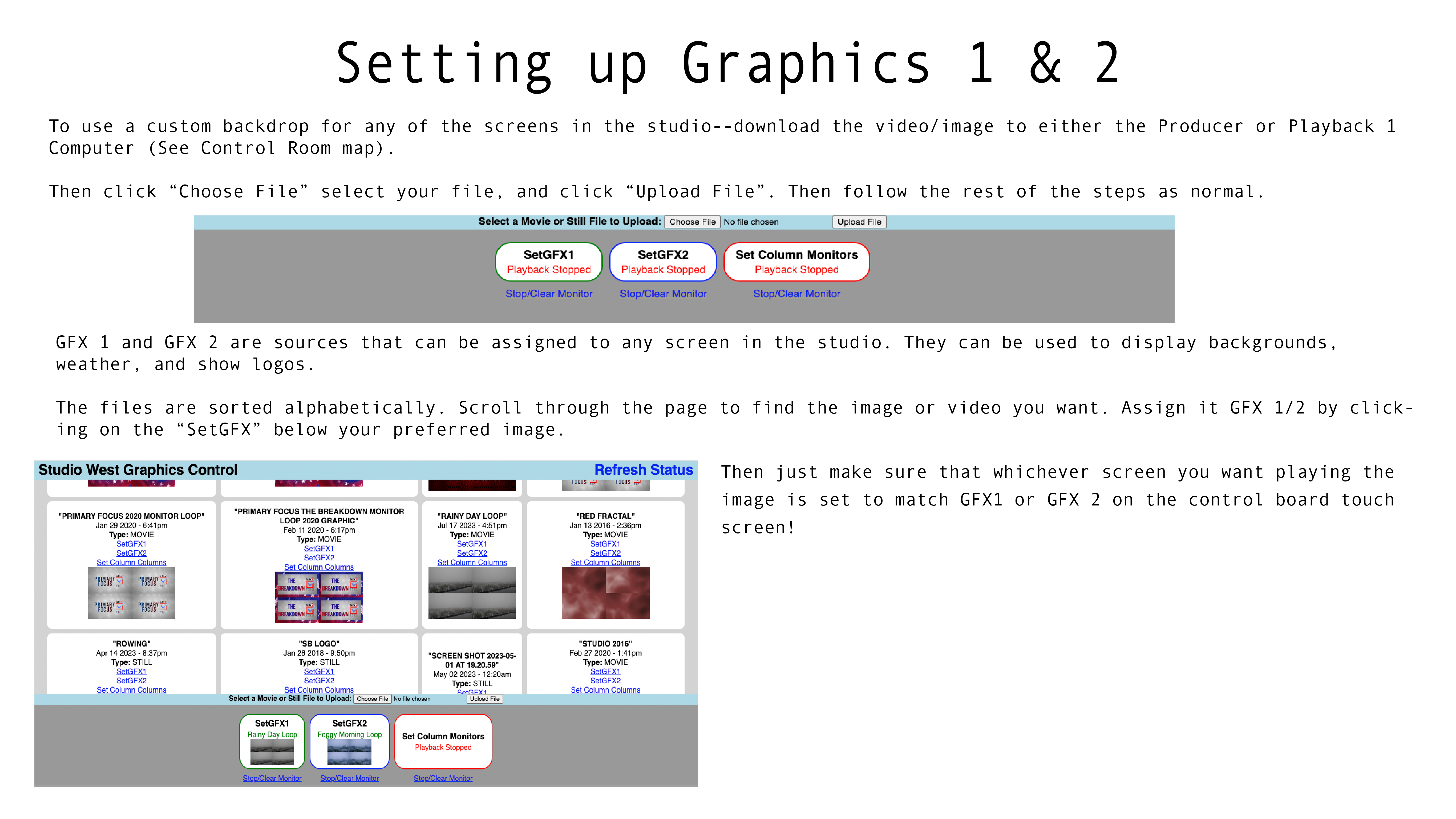The image size is (1456, 819).
Task: Click SetGFX1 link under STUDIO 2016
Action: [605, 672]
